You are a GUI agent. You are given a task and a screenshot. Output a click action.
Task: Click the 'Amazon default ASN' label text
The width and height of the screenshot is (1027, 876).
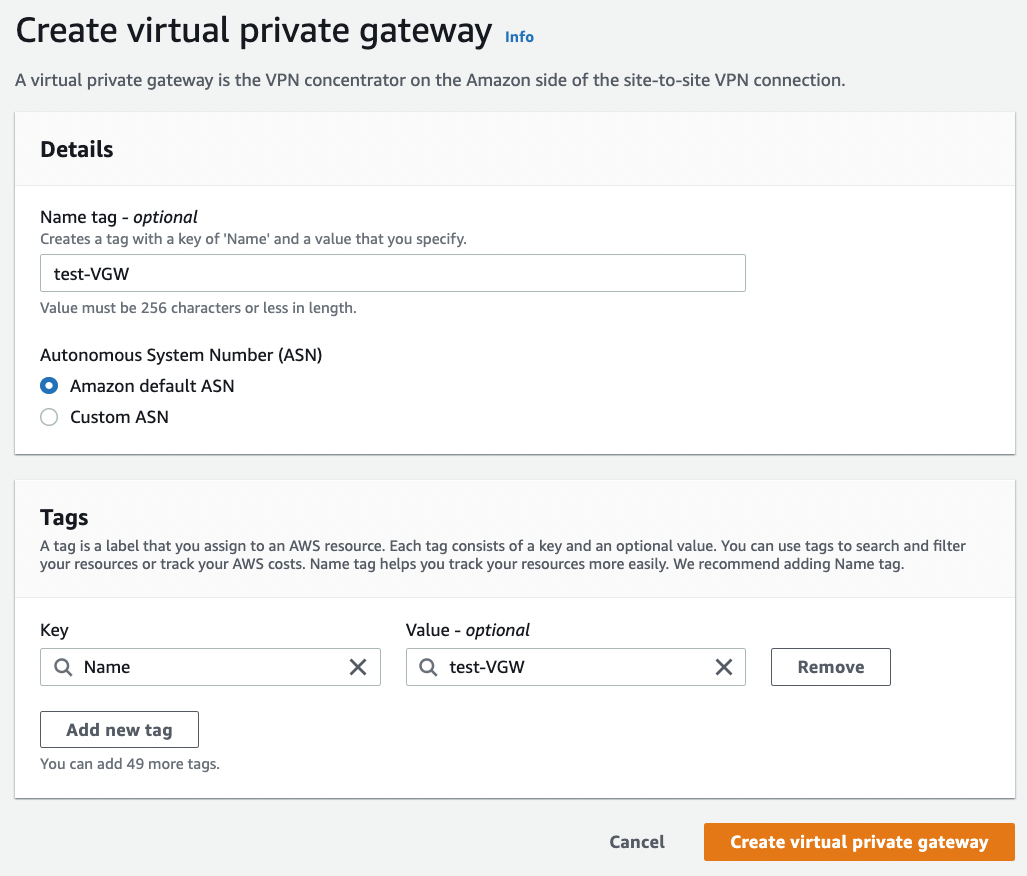[152, 386]
